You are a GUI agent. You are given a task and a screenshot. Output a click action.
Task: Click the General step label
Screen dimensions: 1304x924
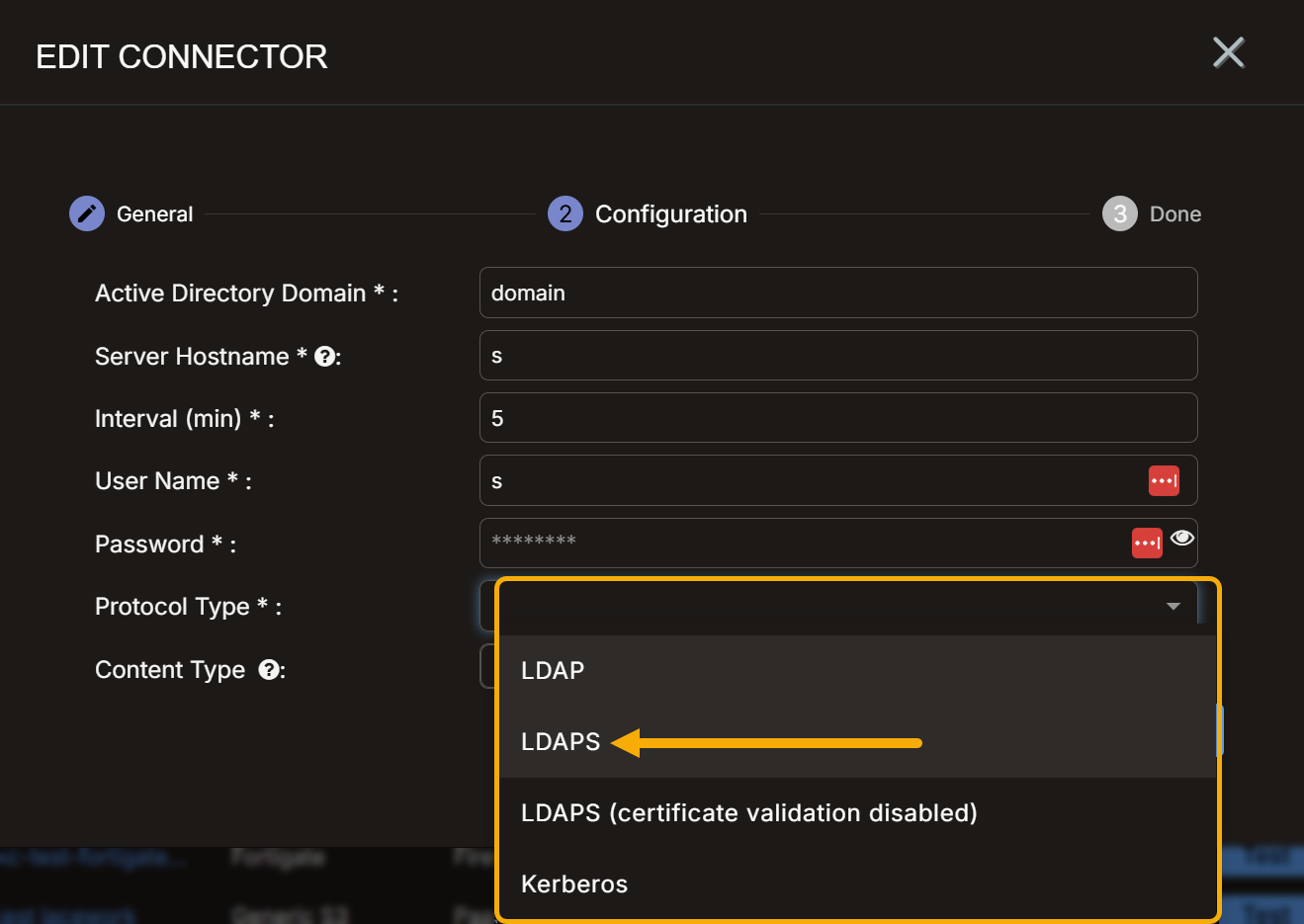click(154, 214)
